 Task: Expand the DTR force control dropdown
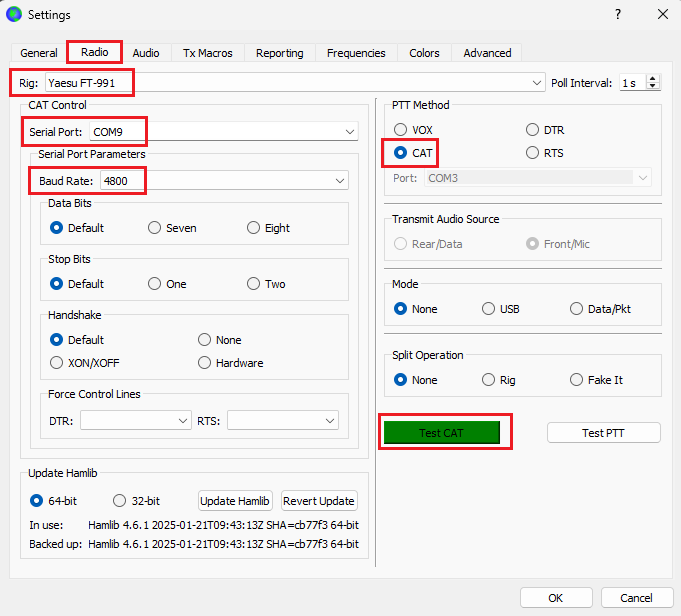[x=182, y=421]
